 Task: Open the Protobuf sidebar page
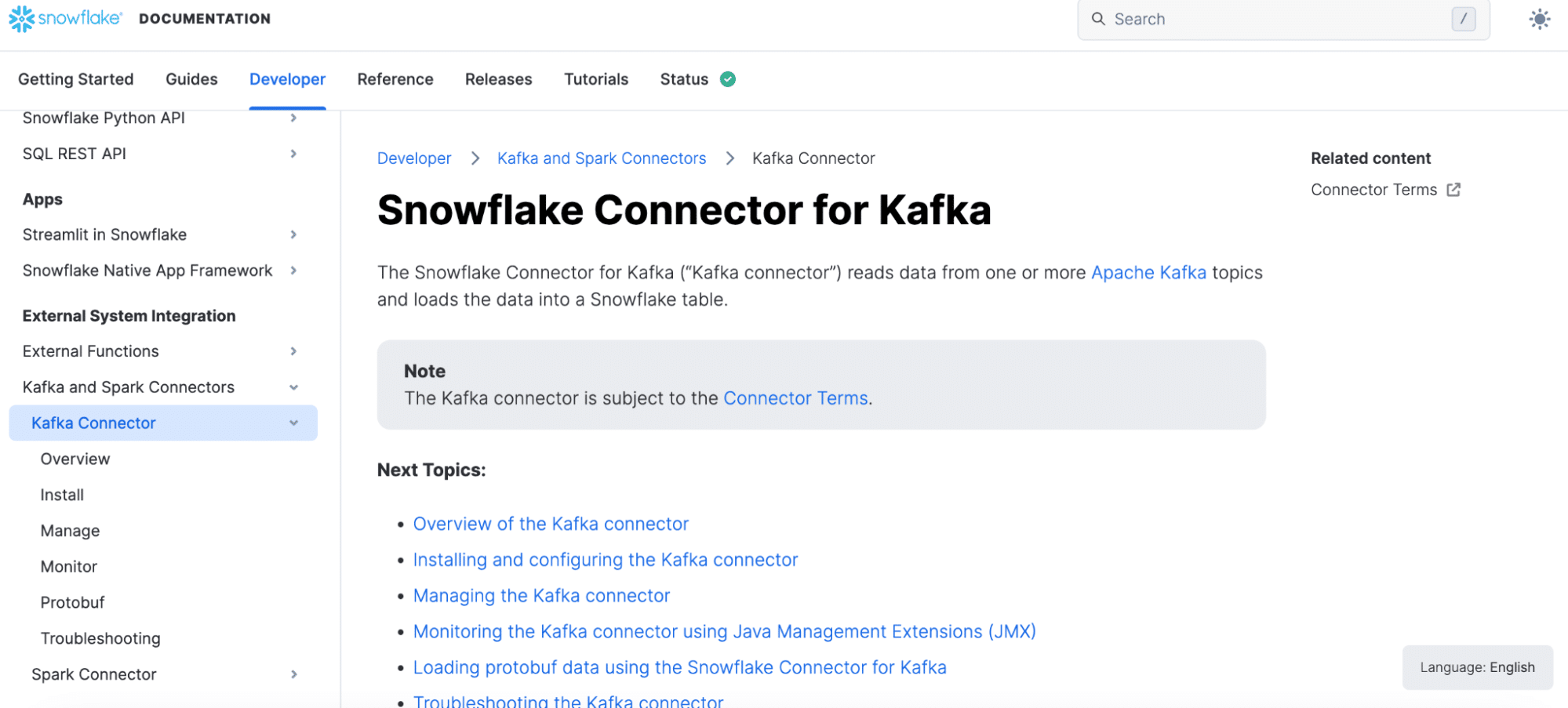pyautogui.click(x=72, y=602)
